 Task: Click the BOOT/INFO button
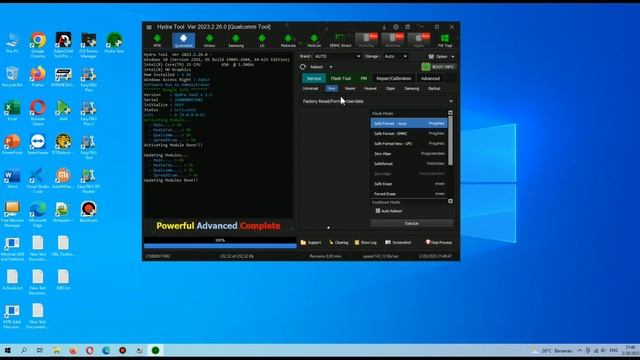click(x=438, y=67)
